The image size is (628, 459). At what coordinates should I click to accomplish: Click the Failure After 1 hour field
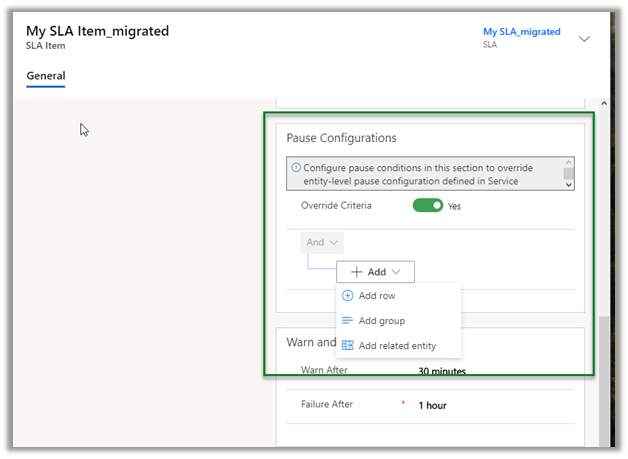click(432, 405)
